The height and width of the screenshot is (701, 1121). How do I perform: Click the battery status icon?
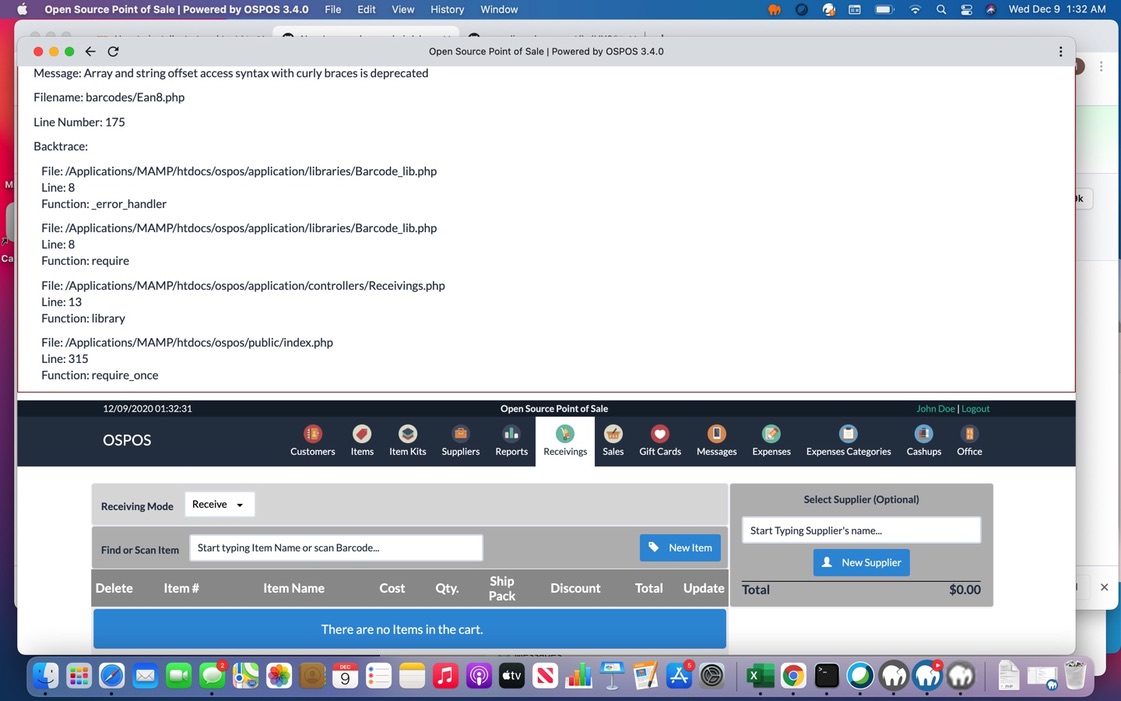pyautogui.click(x=885, y=9)
